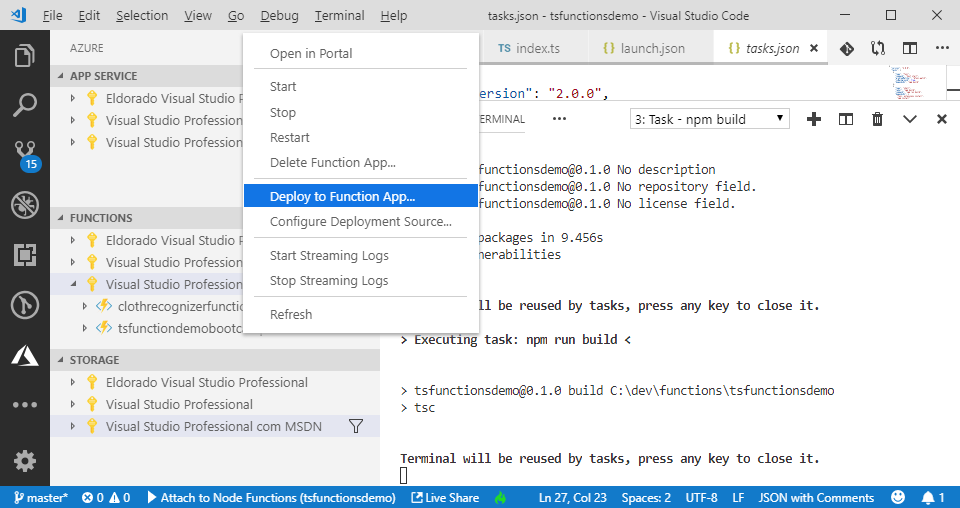
Task: Create a new terminal with plus icon
Action: [814, 119]
